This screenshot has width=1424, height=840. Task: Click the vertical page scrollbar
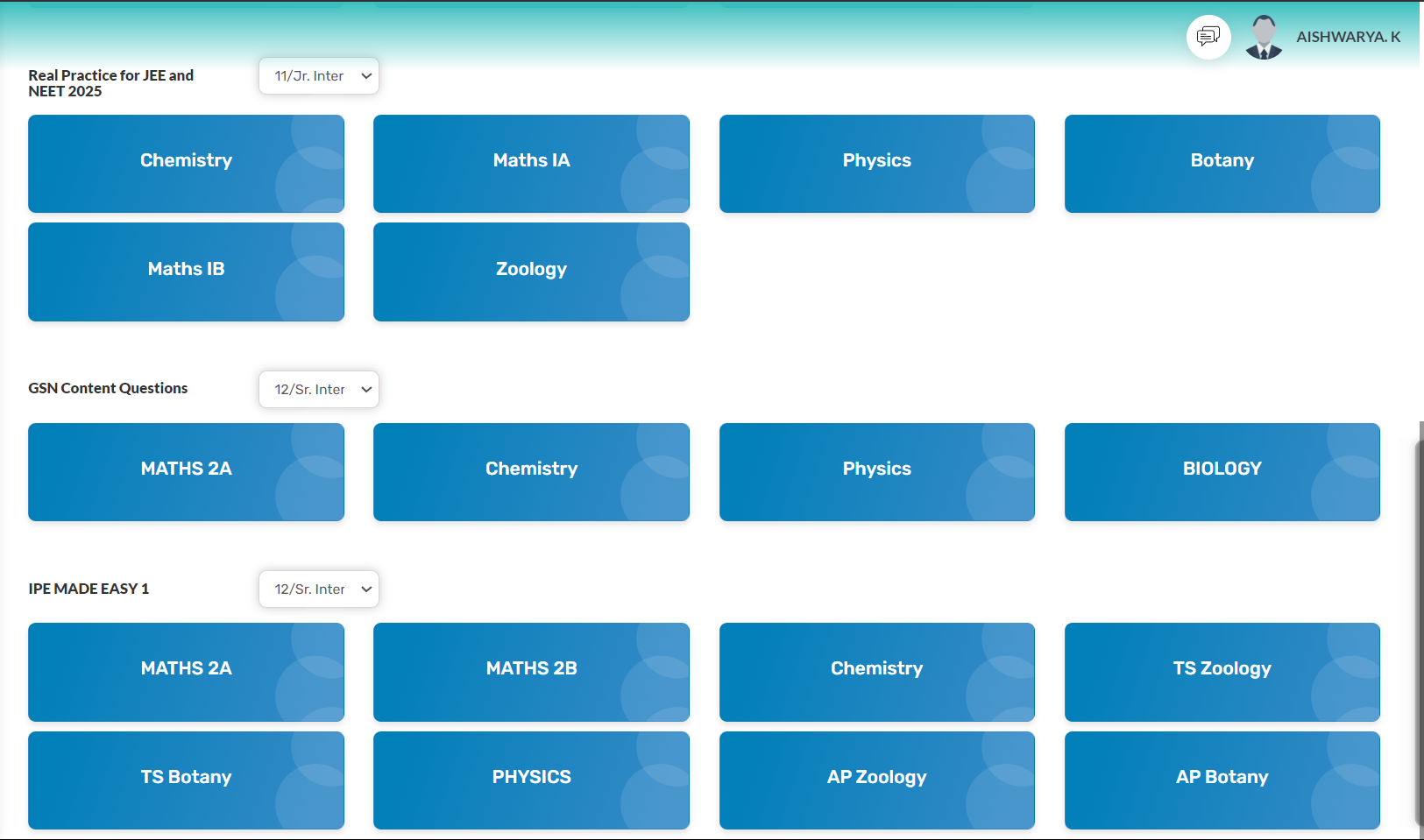pyautogui.click(x=1419, y=631)
